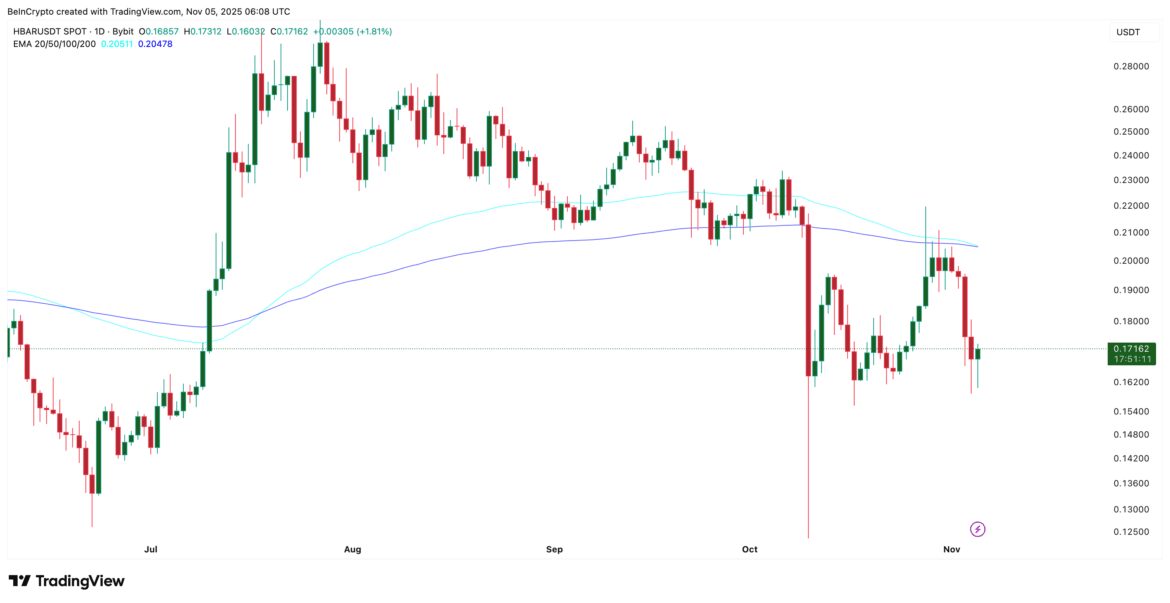Click the Aug label on time axis

[x=352, y=549]
